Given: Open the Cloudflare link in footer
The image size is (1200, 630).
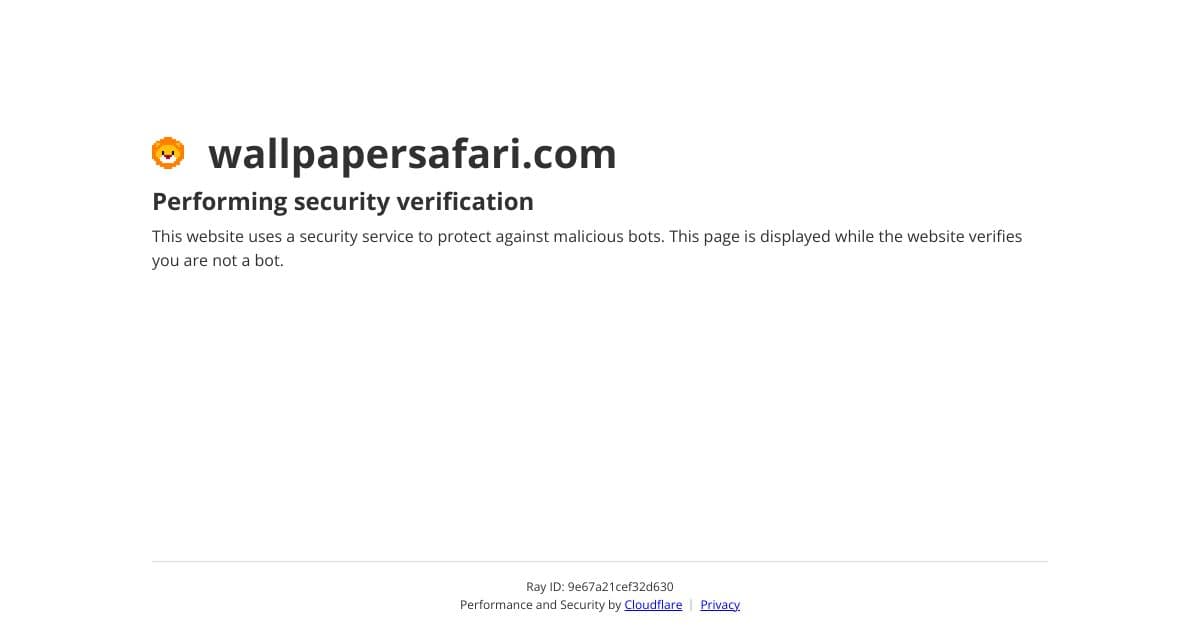Looking at the screenshot, I should click(x=653, y=605).
